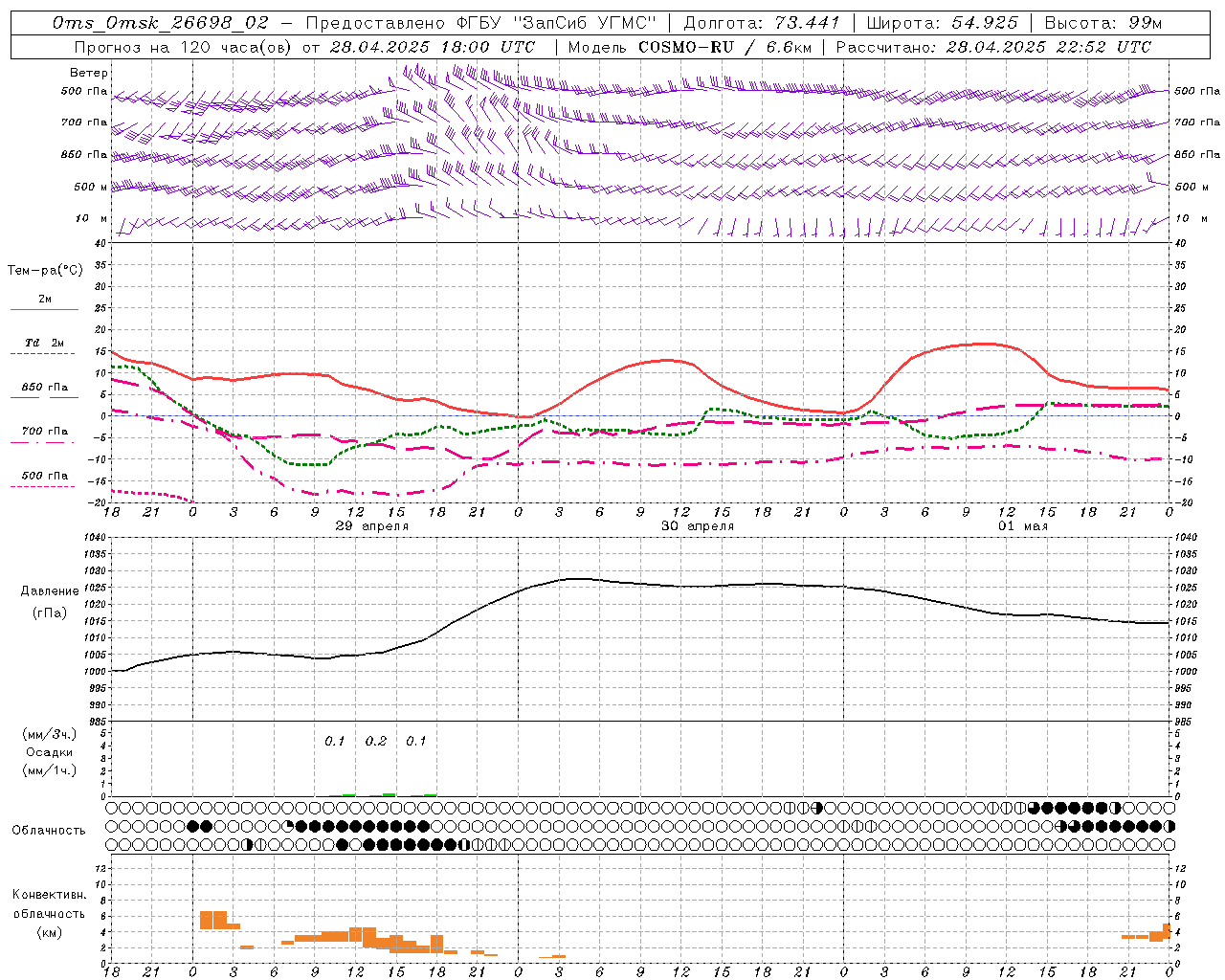Click the Модель COSMO-RU / 6.6км label
Image resolution: width=1225 pixels, height=980 pixels.
point(690,47)
